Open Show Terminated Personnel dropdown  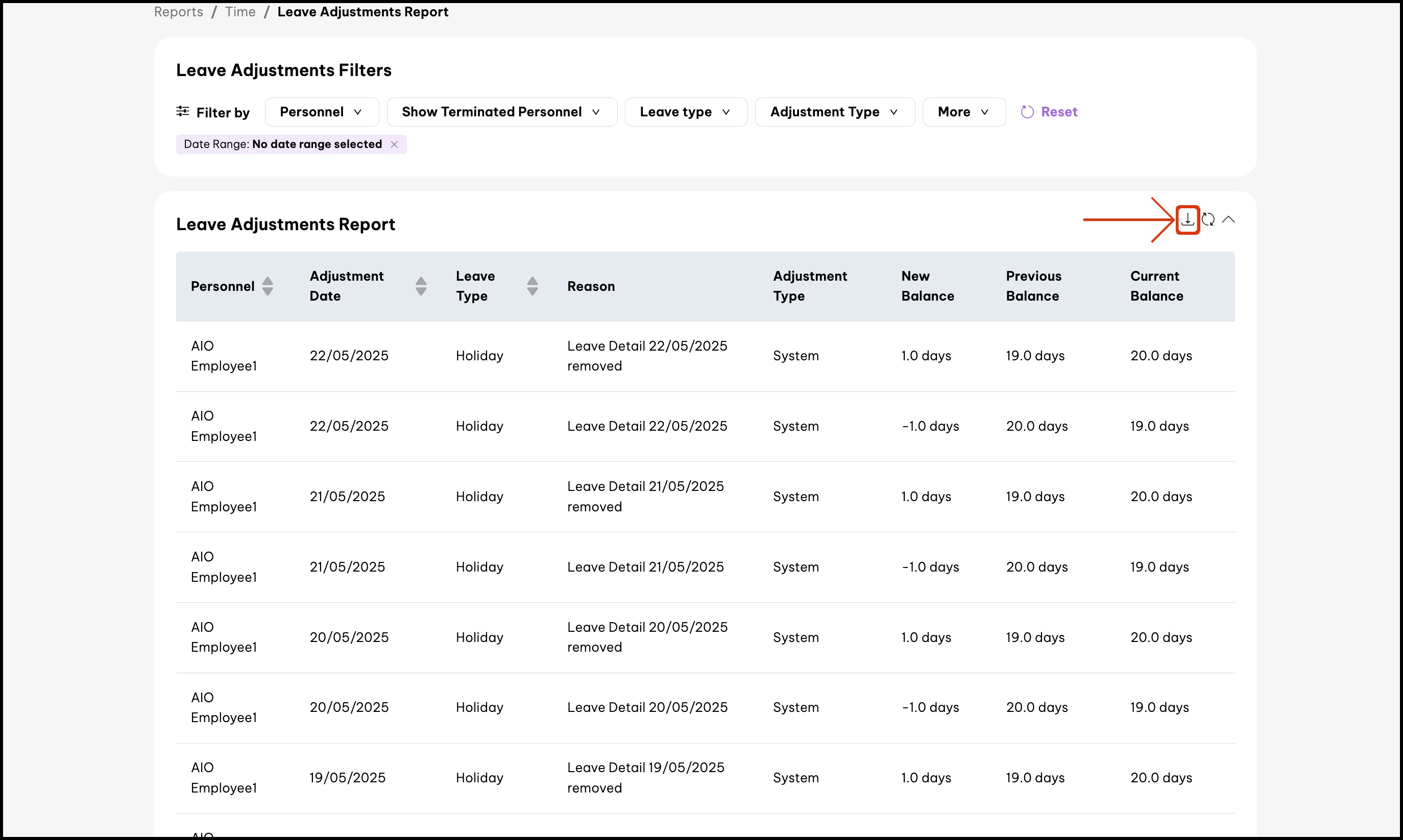501,112
